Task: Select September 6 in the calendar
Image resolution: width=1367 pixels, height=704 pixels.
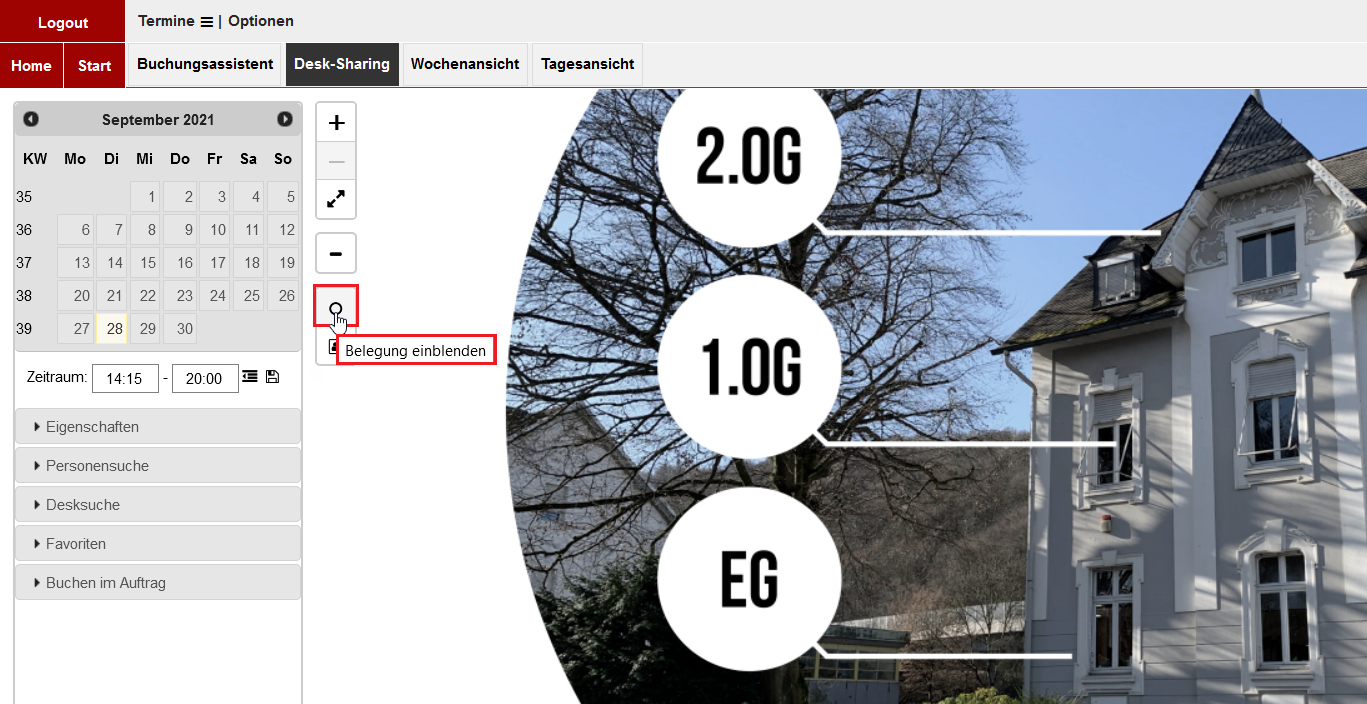Action: [76, 230]
